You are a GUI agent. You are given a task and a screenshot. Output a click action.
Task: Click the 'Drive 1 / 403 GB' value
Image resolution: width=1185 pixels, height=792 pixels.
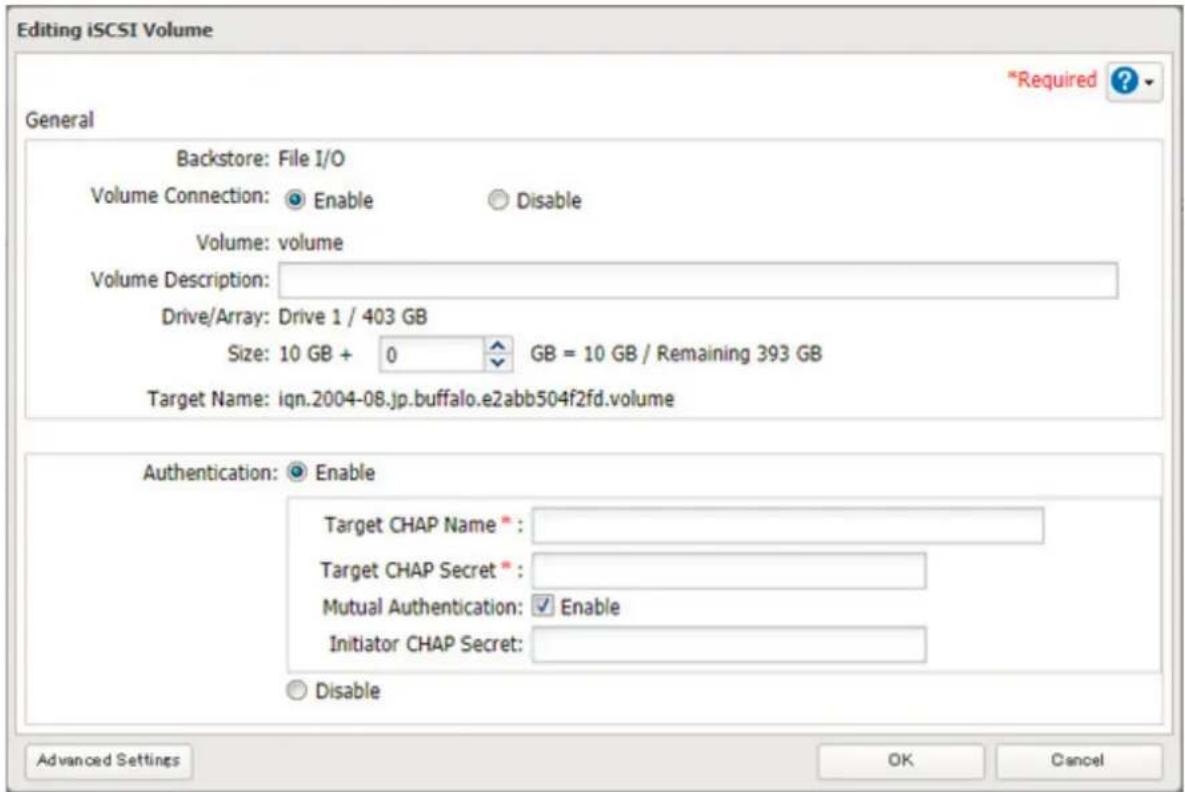[352, 317]
